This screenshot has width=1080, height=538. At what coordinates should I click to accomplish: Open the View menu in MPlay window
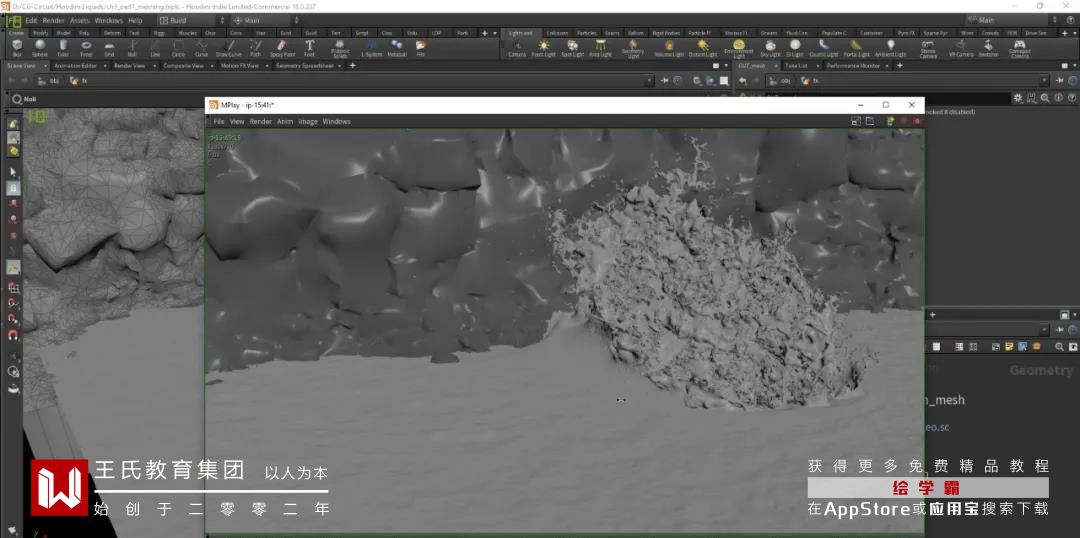(x=237, y=121)
